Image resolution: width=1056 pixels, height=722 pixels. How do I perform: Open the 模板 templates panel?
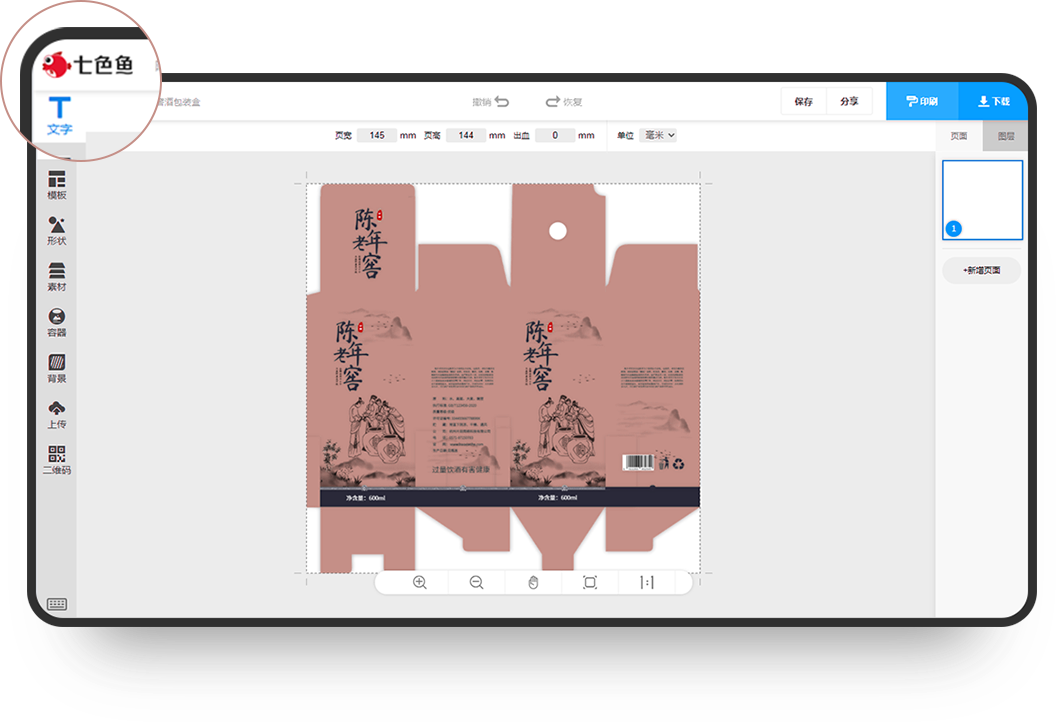click(x=57, y=185)
